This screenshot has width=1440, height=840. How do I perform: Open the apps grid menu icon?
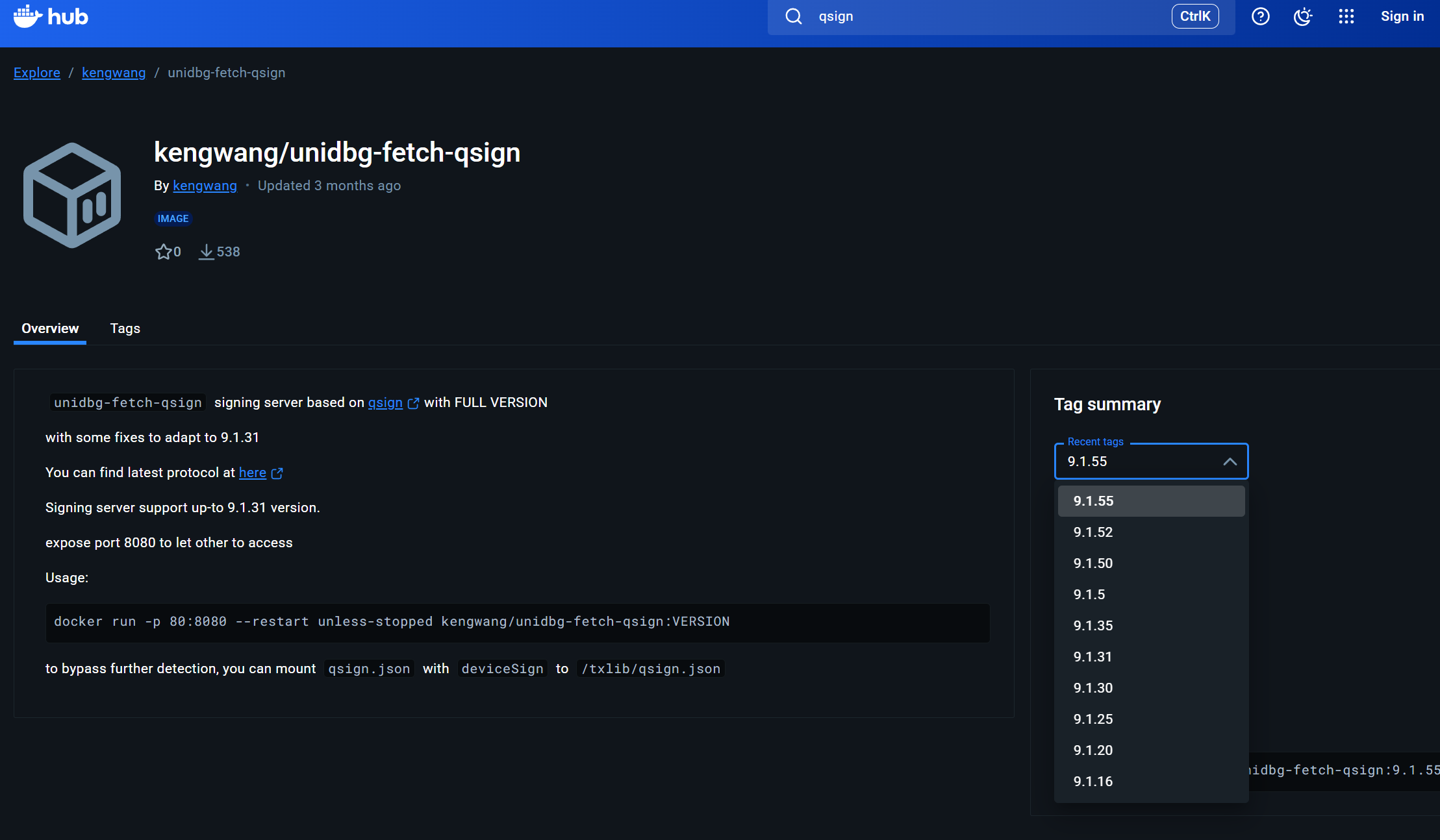click(x=1346, y=16)
